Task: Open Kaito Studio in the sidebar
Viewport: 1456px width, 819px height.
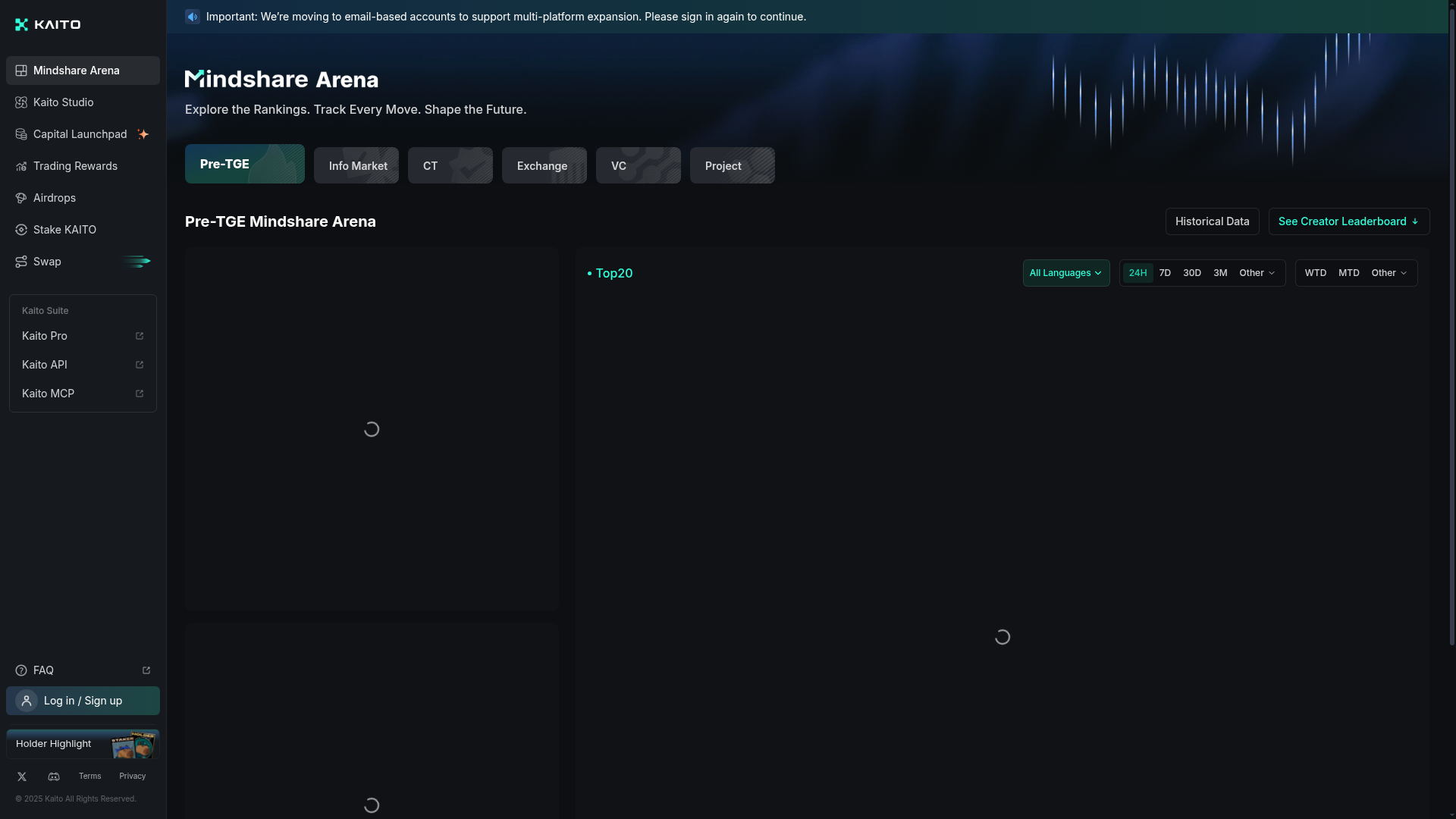Action: (x=83, y=102)
